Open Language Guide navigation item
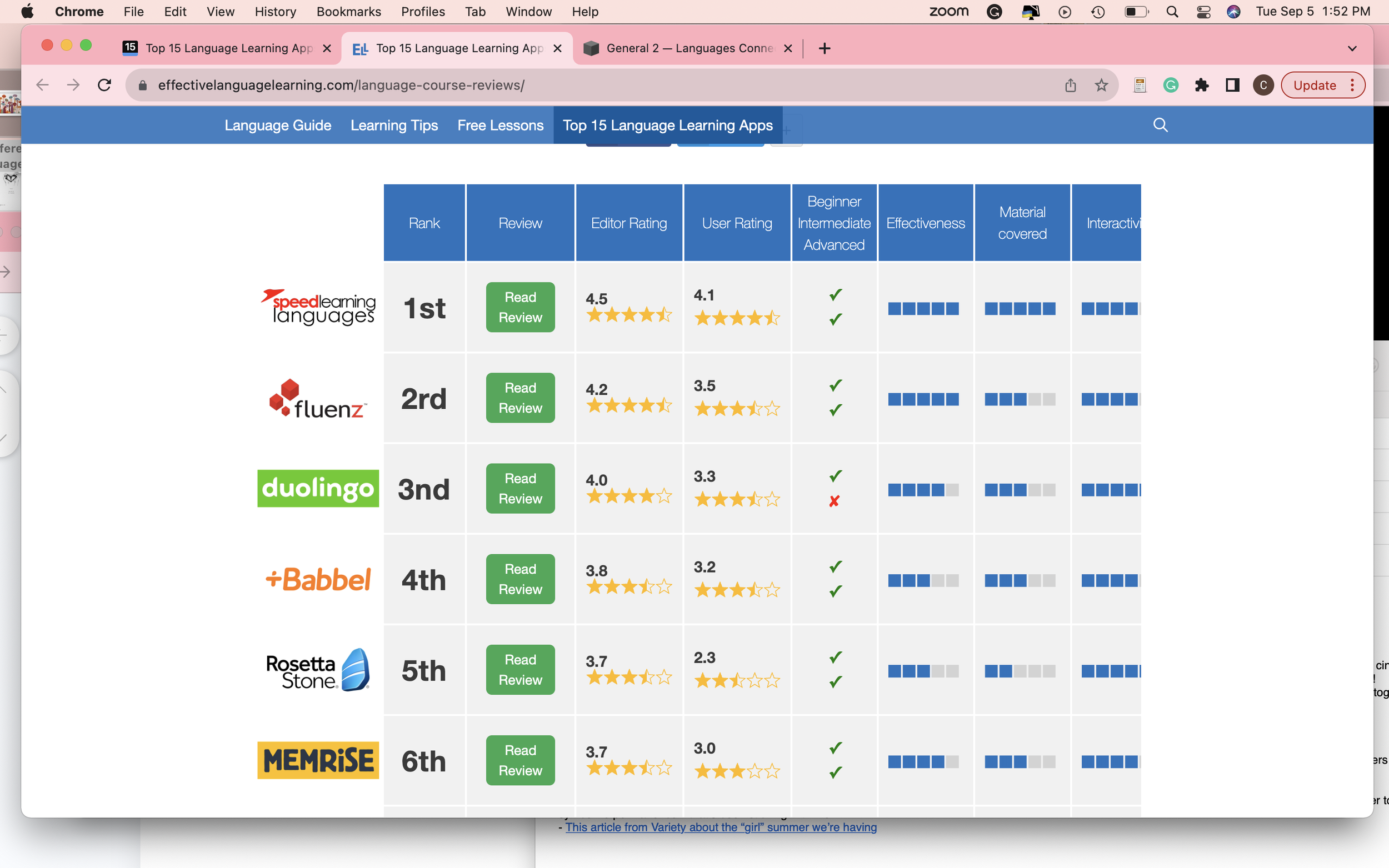 point(277,125)
